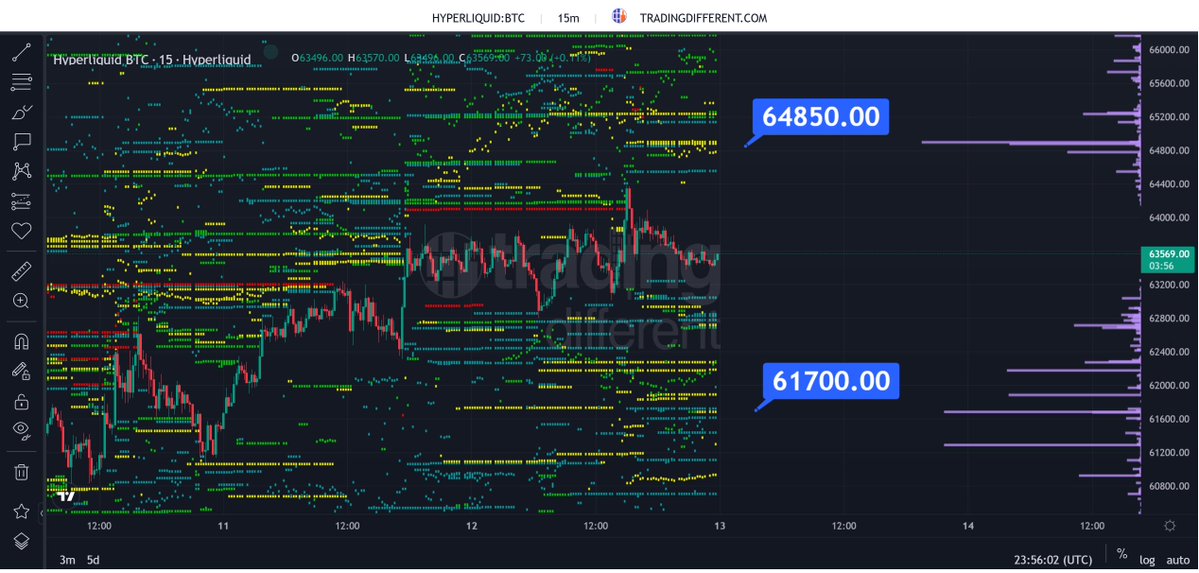Click the legend close value C63569.00
Screen dimensions: 1199x573
click(486, 57)
